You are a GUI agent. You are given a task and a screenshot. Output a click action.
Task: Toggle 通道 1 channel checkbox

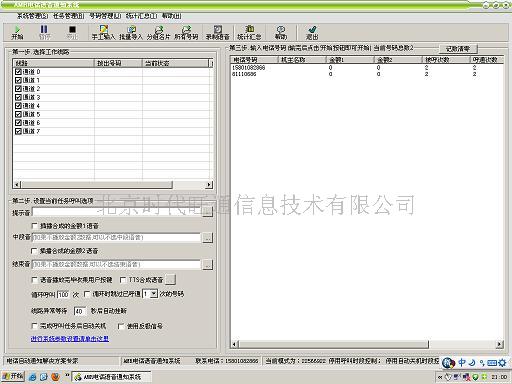(x=18, y=80)
